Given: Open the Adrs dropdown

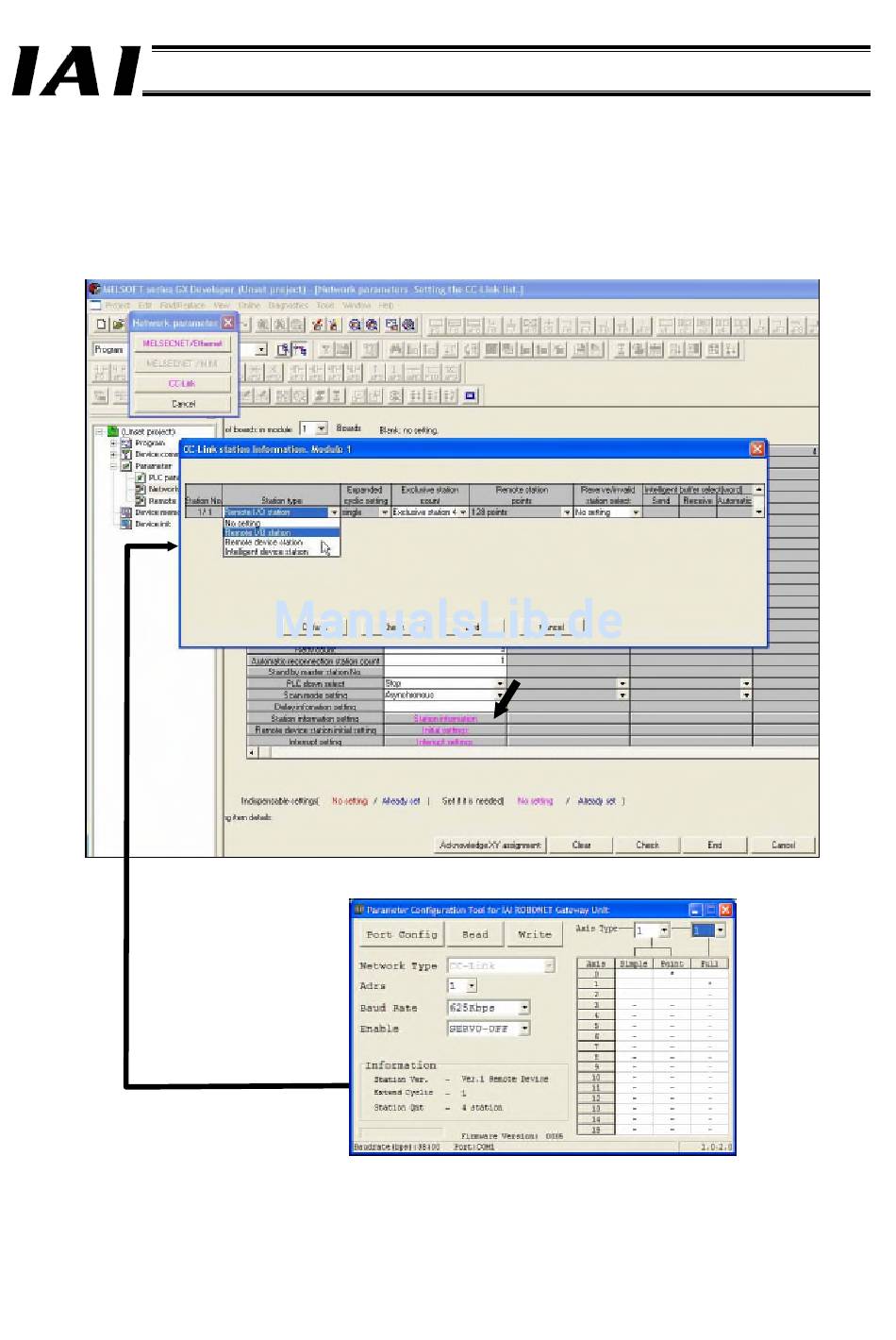Looking at the screenshot, I should tap(472, 986).
